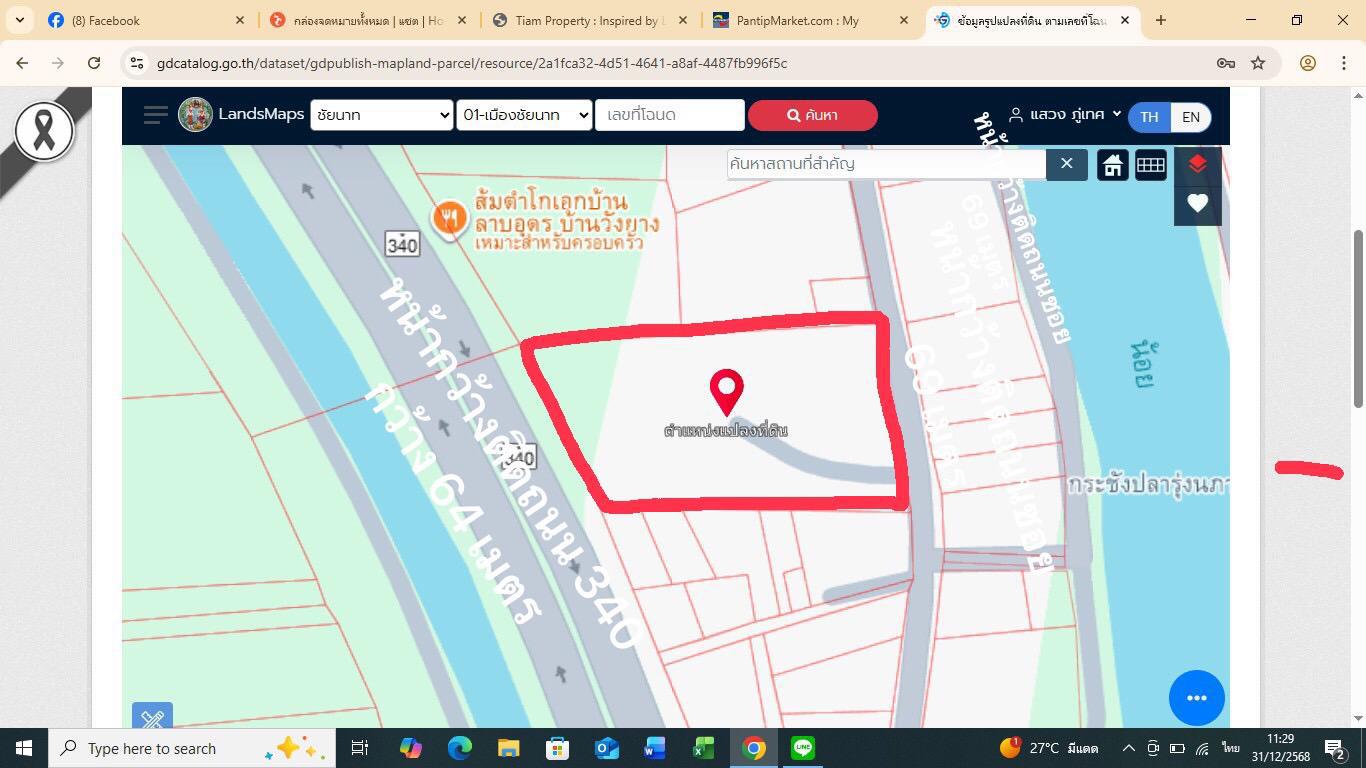1366x768 pixels.
Task: Click the red parcel location pin
Action: point(726,390)
